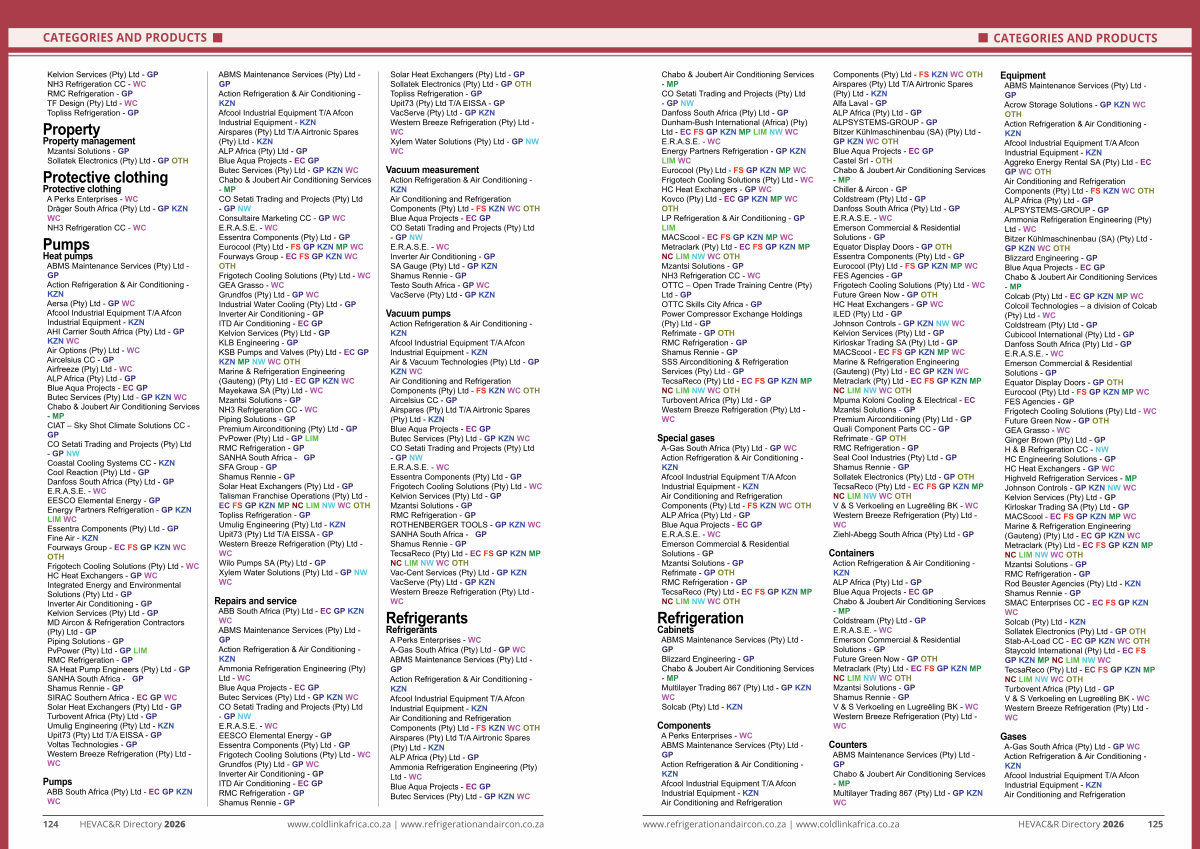Image resolution: width=1200 pixels, height=849 pixels.
Task: Click the square icon beside the right page header
Action: coord(983,38)
